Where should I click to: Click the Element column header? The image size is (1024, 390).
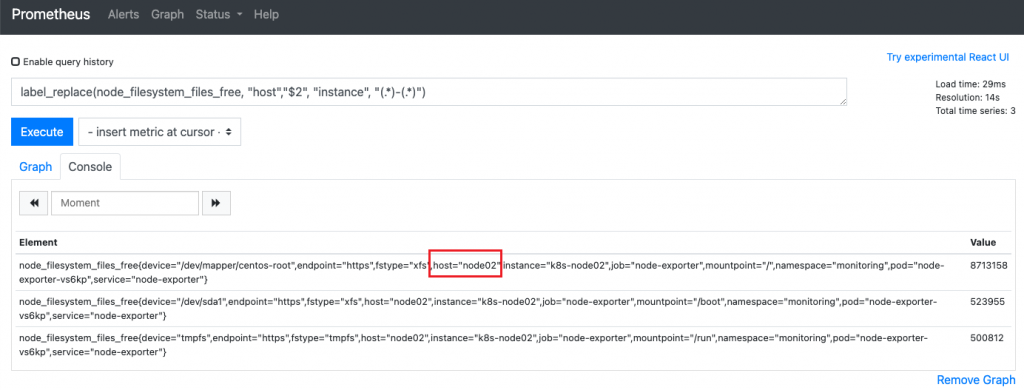pos(39,242)
